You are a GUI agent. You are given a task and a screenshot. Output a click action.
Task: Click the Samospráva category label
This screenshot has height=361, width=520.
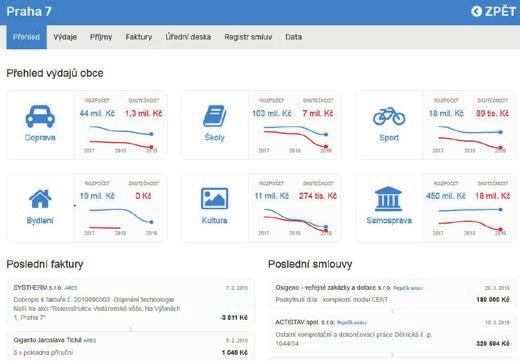point(389,220)
